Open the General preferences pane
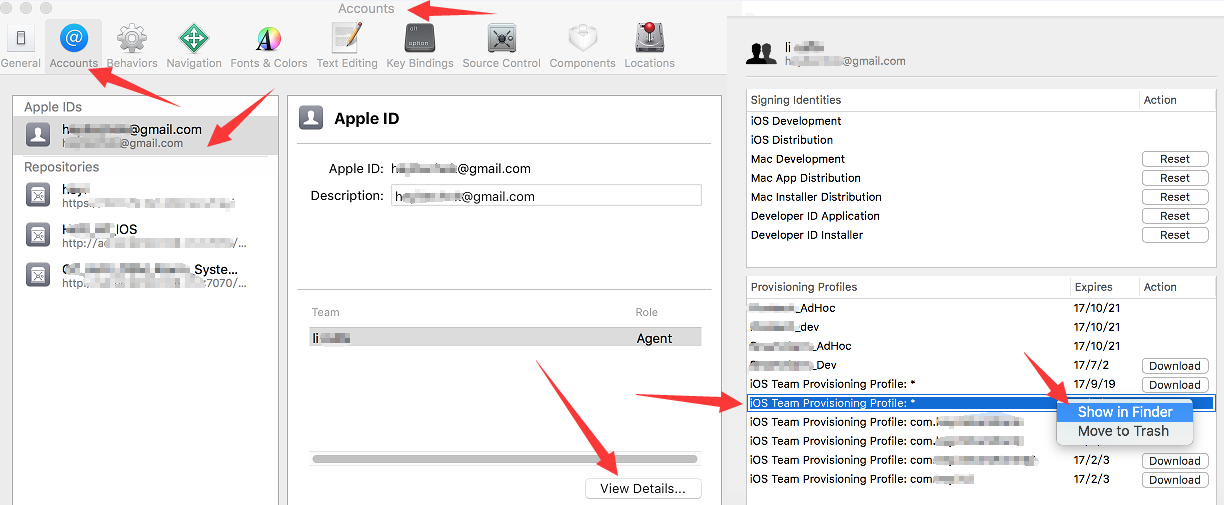1224x505 pixels. 21,46
